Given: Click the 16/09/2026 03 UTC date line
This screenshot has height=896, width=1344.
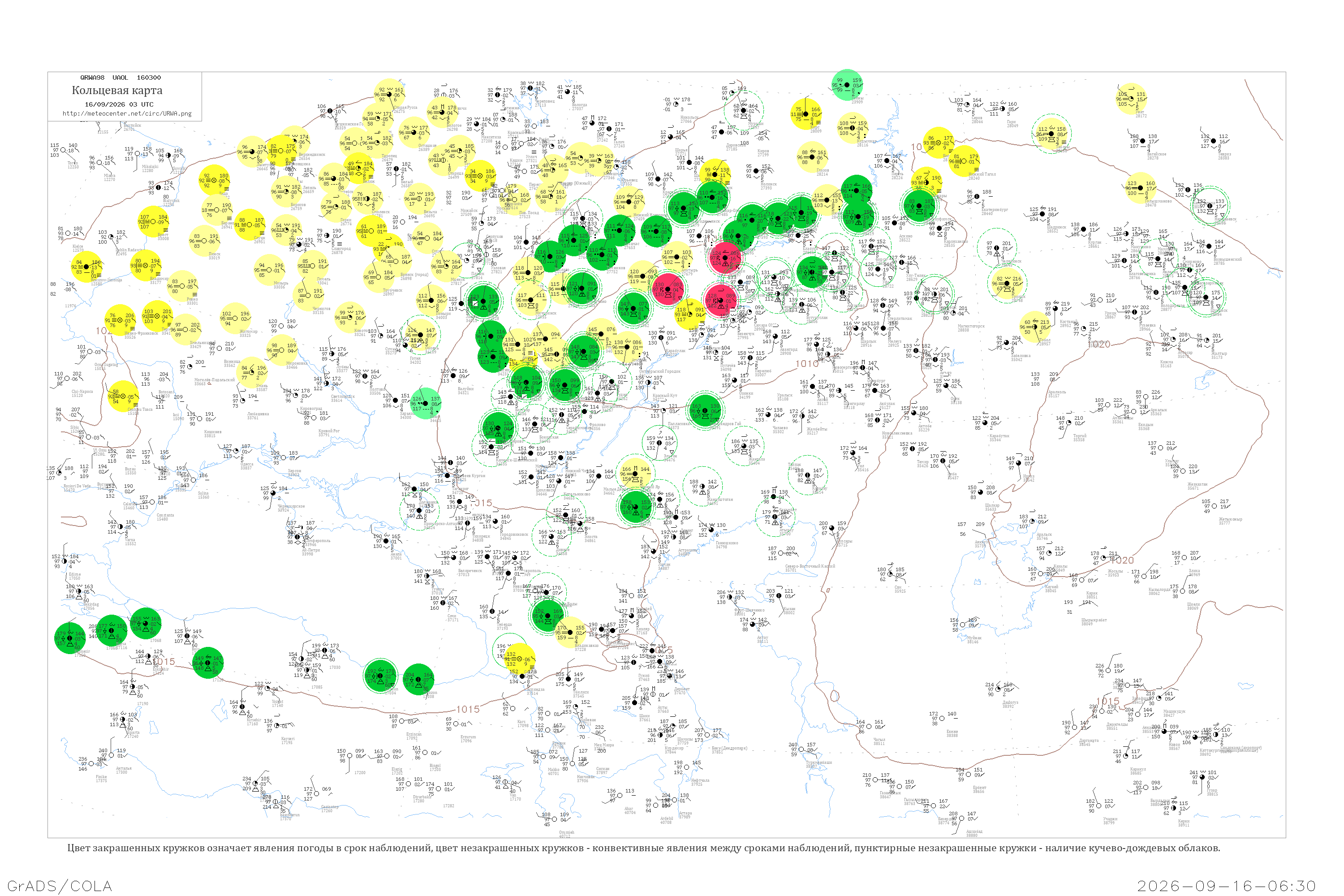Looking at the screenshot, I should (119, 104).
